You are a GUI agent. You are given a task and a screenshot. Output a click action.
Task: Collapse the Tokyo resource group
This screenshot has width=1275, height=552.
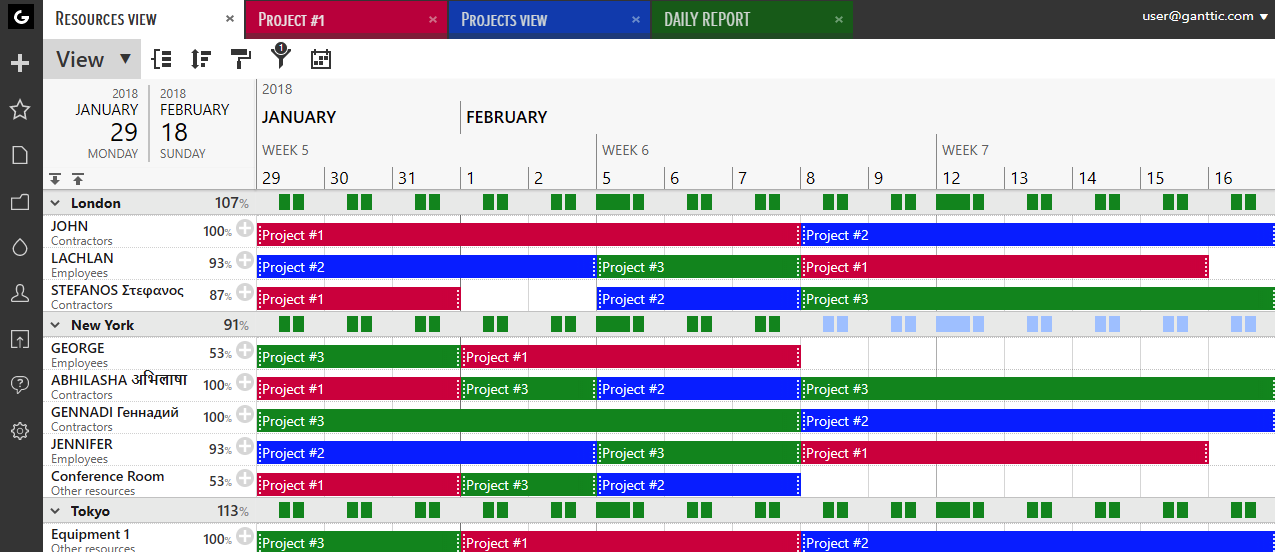pyautogui.click(x=56, y=511)
